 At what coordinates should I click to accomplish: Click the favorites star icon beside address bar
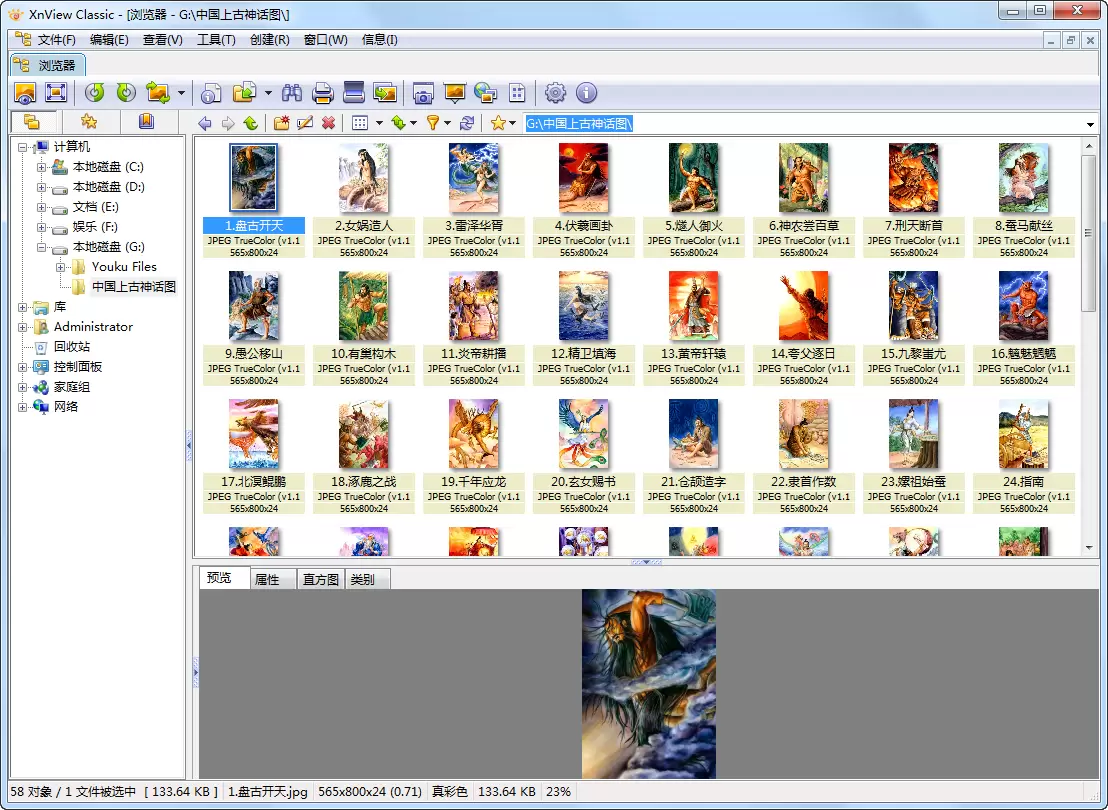click(498, 124)
